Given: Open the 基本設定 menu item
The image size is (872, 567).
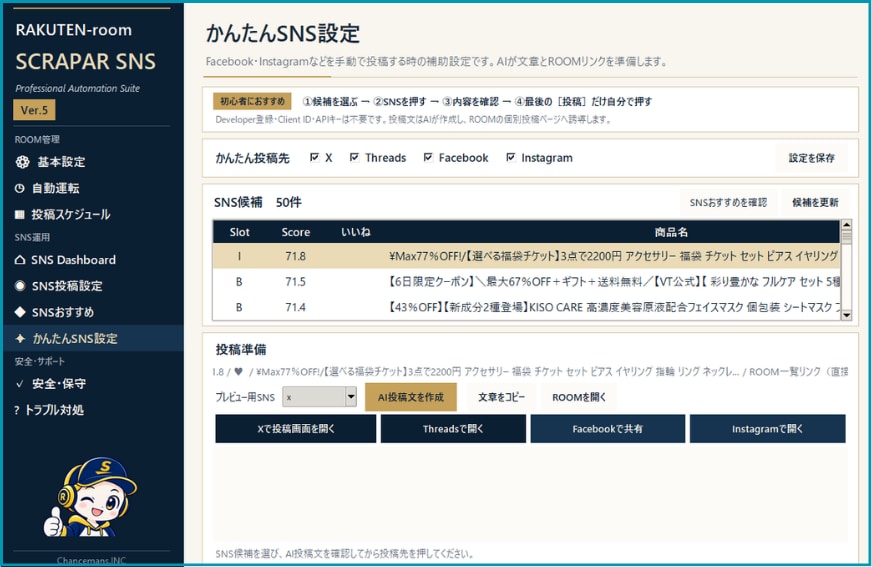Looking at the screenshot, I should point(93,162).
